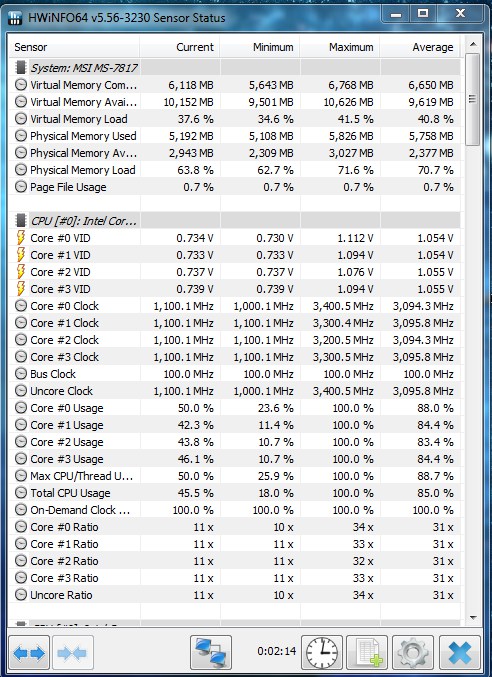Reset the elapsed time clock icon

pos(322,652)
